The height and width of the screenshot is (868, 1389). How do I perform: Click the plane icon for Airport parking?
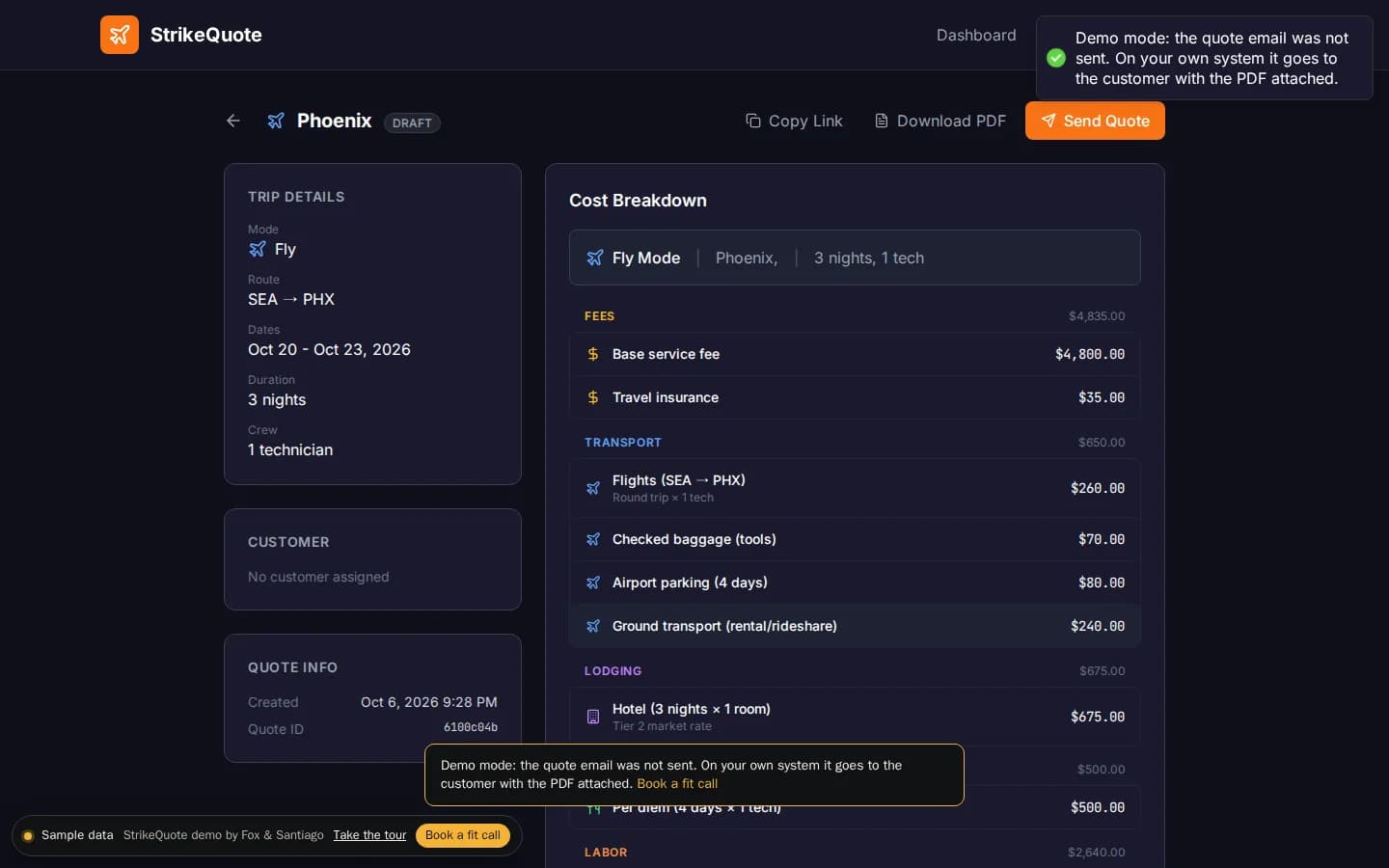pos(593,583)
